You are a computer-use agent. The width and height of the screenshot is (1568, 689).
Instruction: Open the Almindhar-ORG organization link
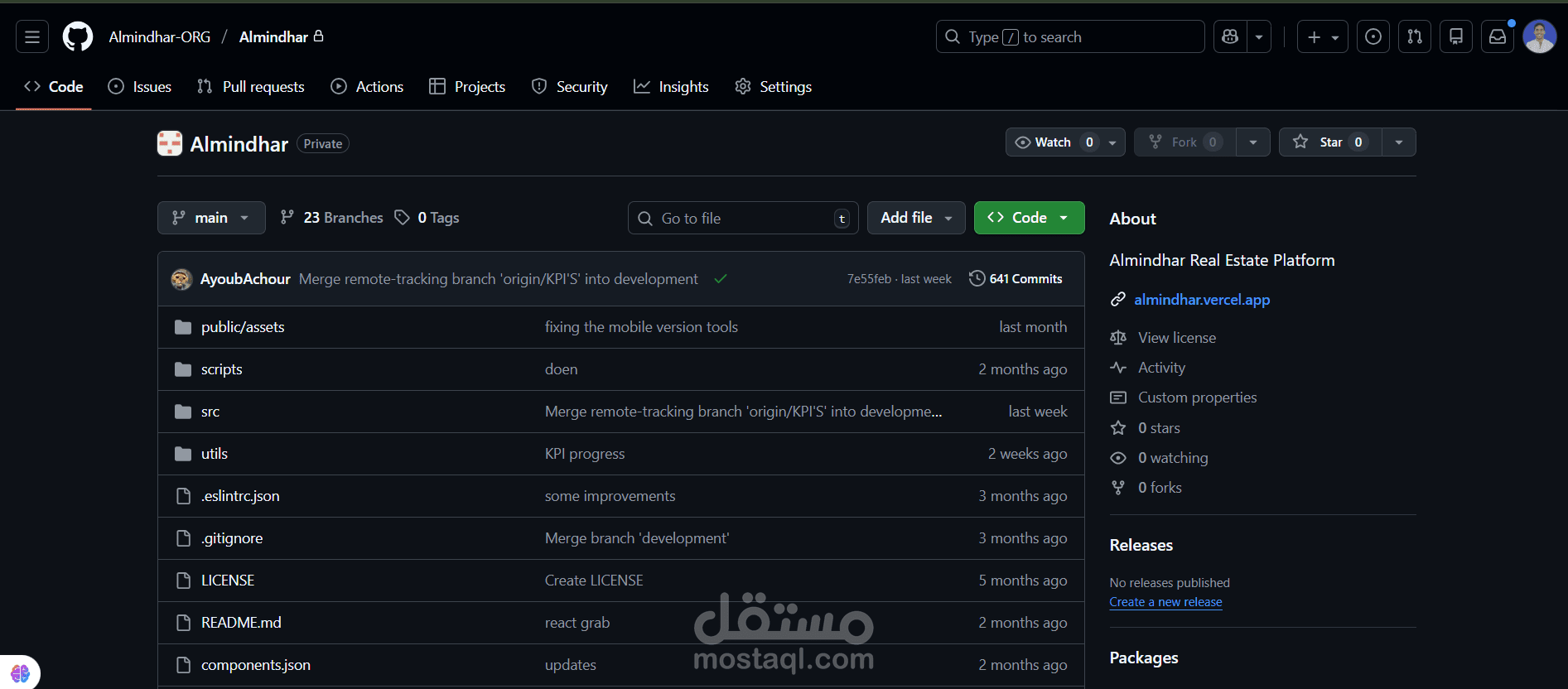tap(160, 37)
